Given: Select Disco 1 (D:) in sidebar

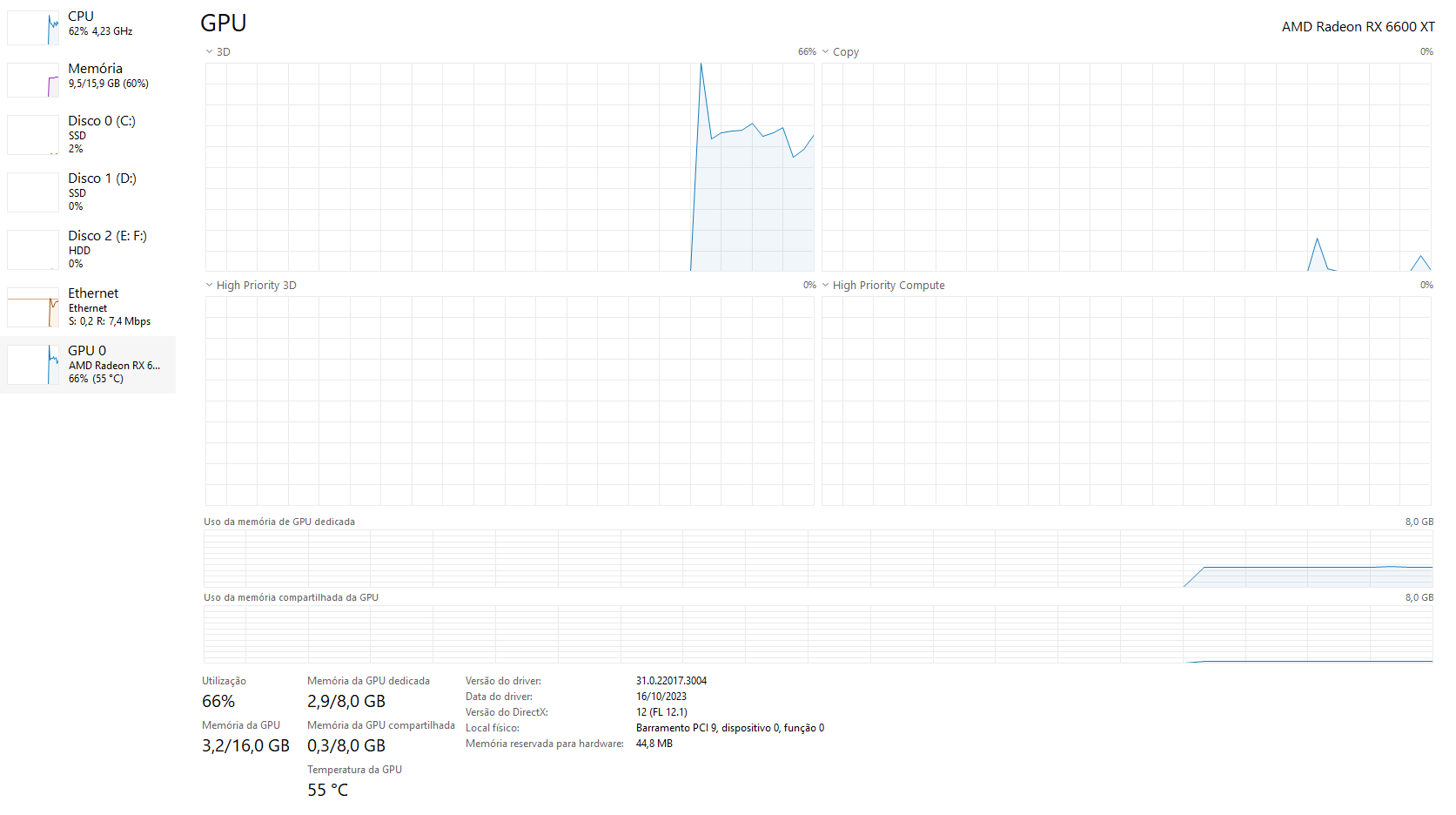Looking at the screenshot, I should coord(88,192).
